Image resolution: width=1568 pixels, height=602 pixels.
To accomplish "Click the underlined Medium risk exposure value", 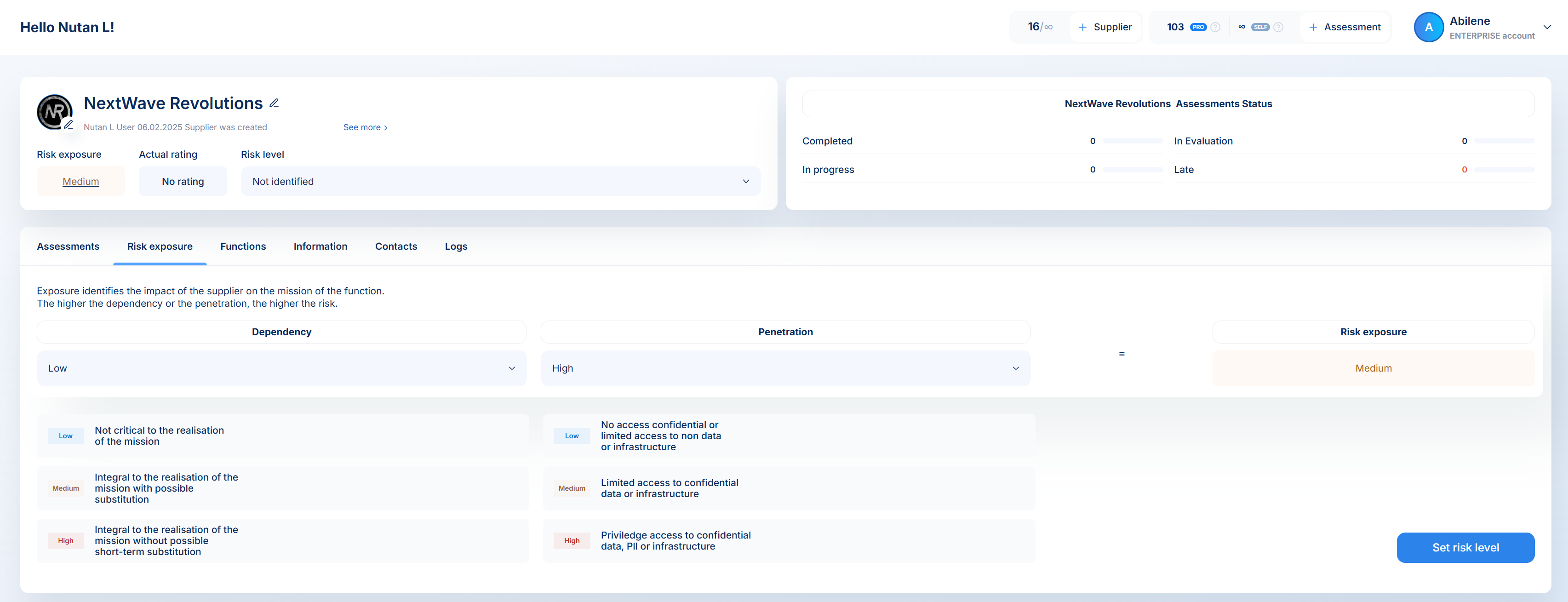I will pyautogui.click(x=80, y=181).
